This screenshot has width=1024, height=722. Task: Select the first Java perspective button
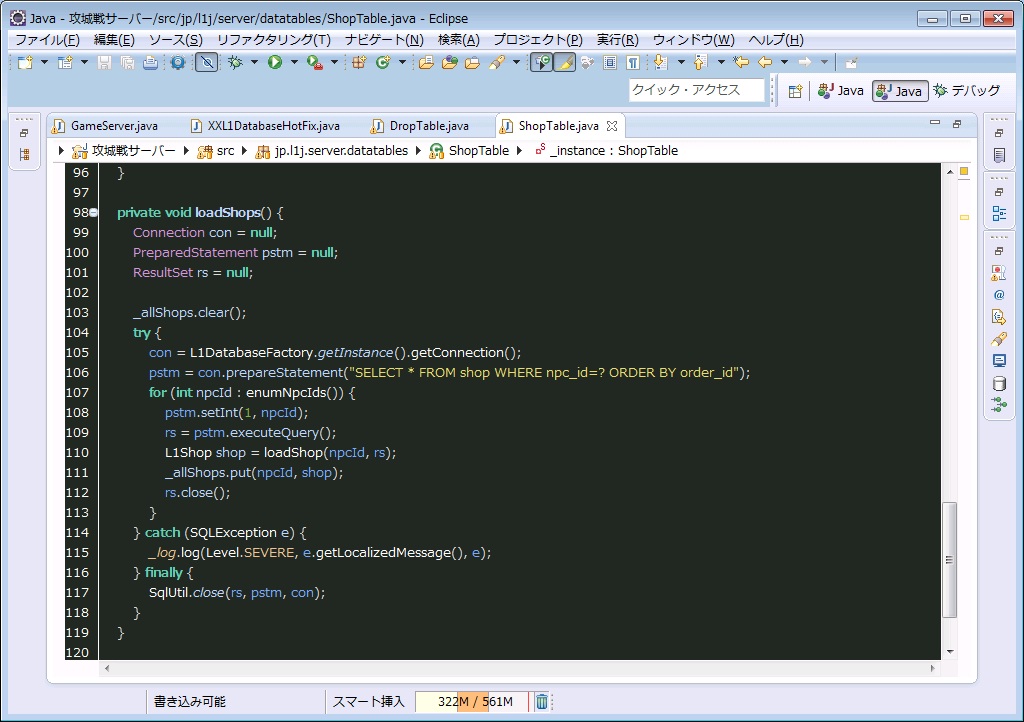[840, 91]
